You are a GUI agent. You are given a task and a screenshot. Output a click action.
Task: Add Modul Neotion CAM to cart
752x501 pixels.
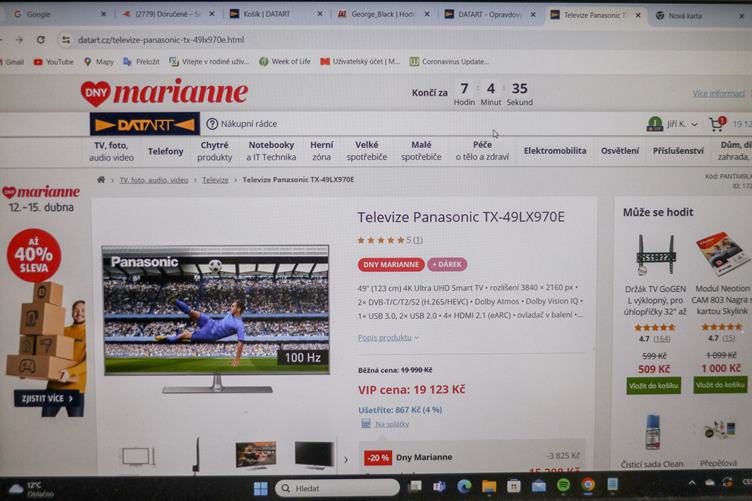[720, 385]
